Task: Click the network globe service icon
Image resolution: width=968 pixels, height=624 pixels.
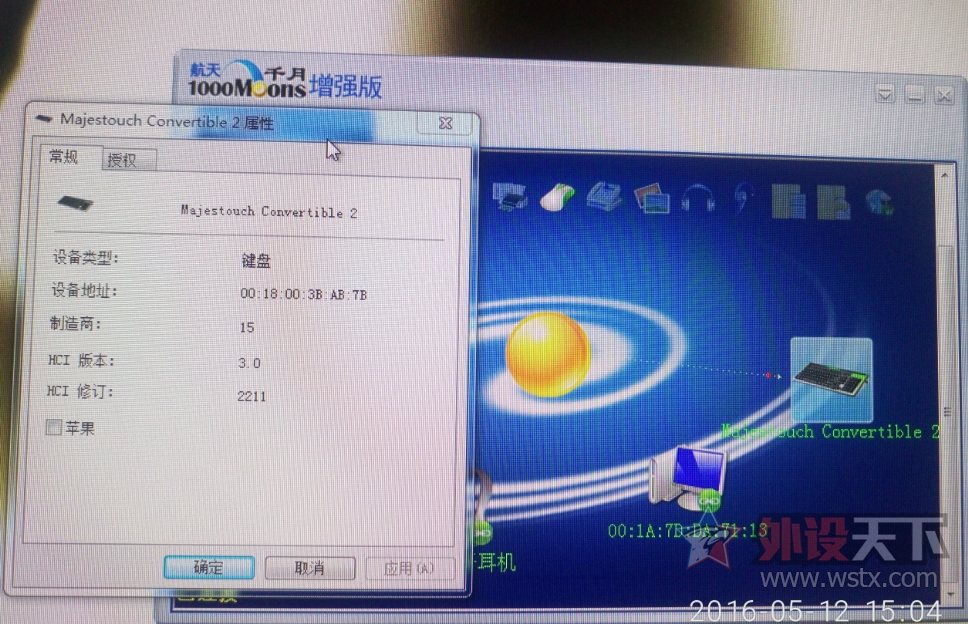Action: pyautogui.click(x=880, y=201)
